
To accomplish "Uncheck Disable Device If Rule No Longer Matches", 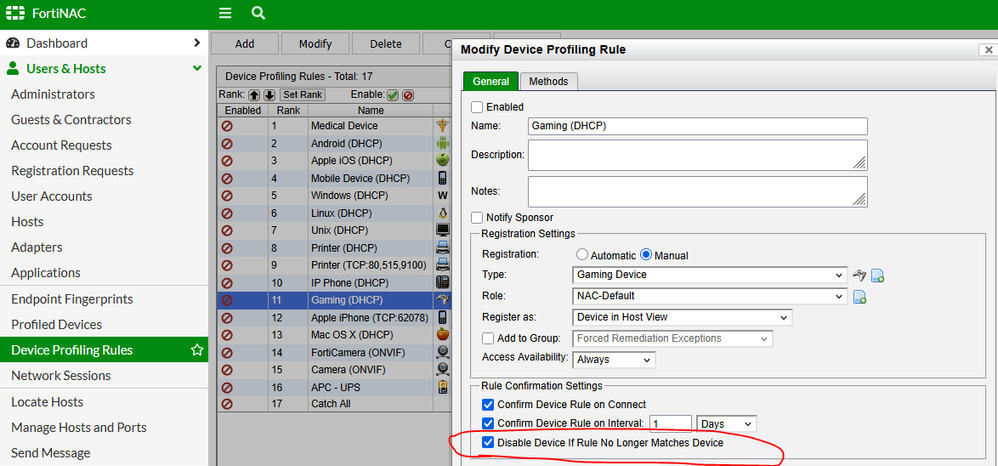I will [x=488, y=442].
